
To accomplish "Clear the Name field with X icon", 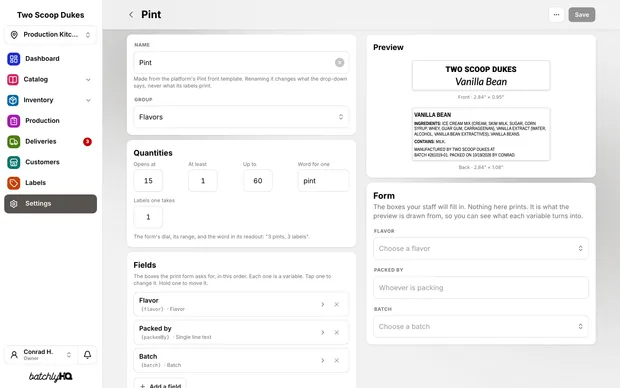I will [339, 62].
